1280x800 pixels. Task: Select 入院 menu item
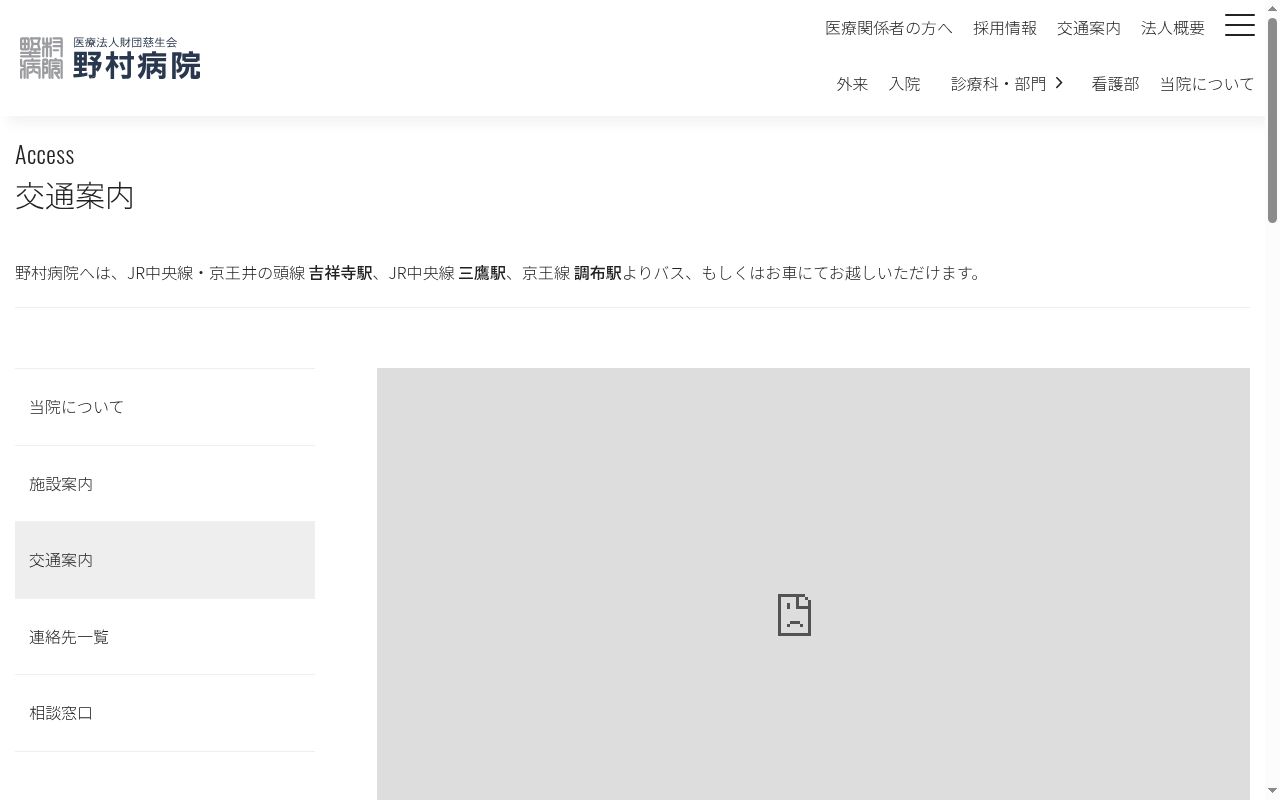(x=905, y=84)
